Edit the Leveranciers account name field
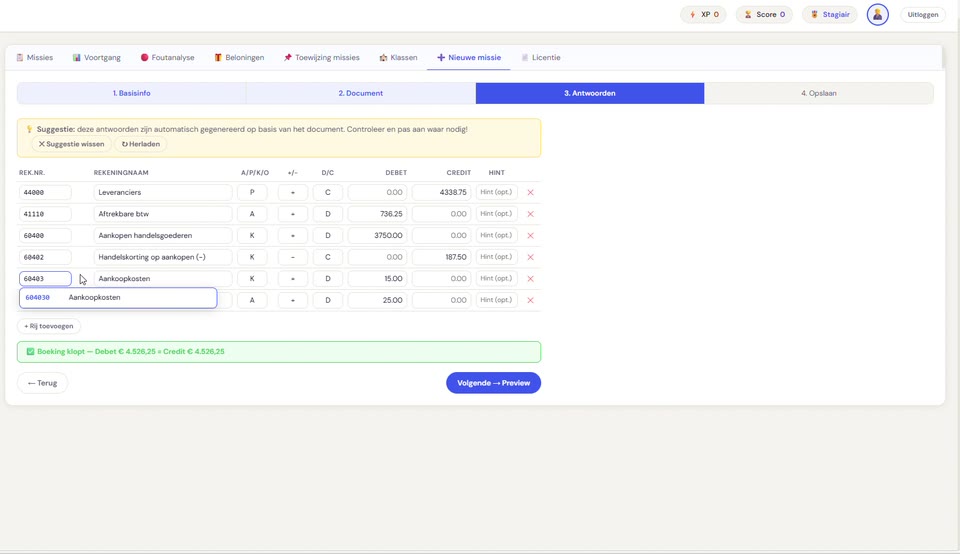 [x=163, y=192]
